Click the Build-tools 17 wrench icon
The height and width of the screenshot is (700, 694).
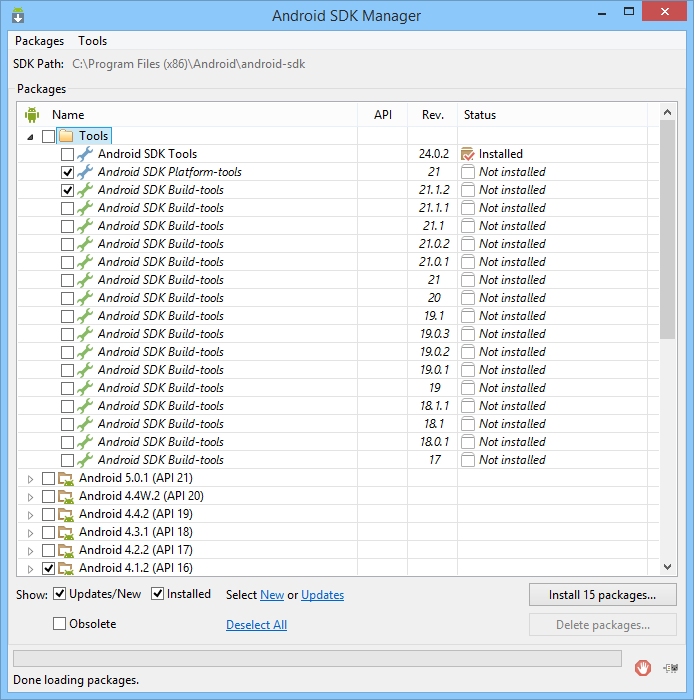point(85,460)
